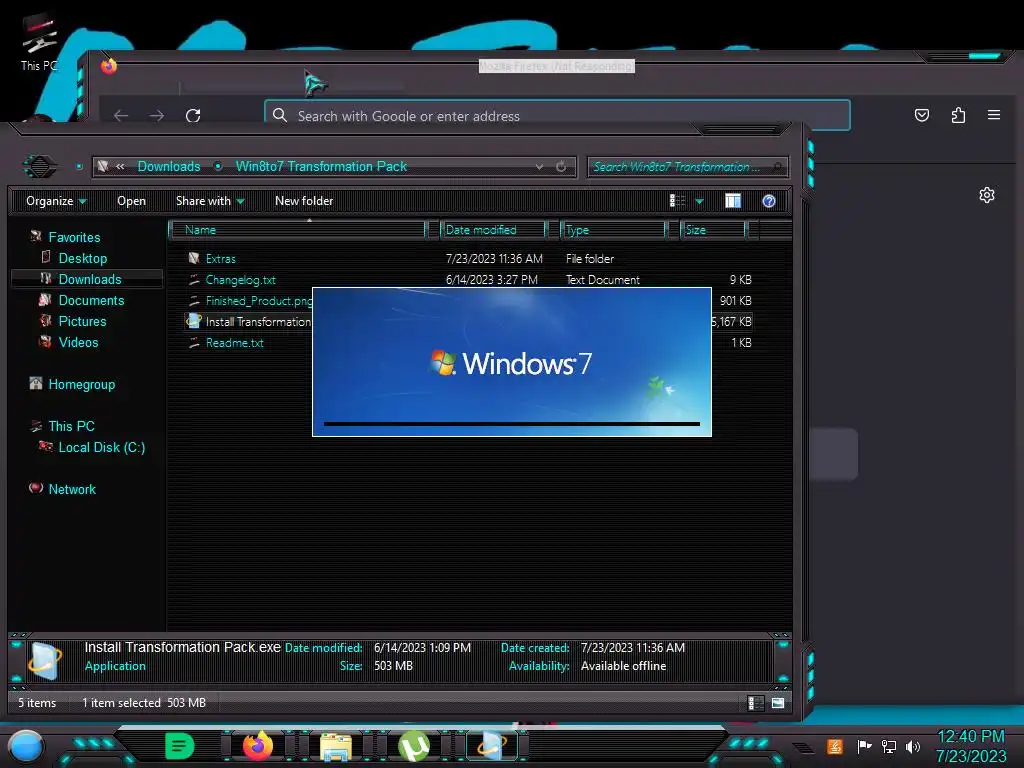Click Transformation Pack installer taskbar icon
The height and width of the screenshot is (768, 1024).
(x=492, y=746)
